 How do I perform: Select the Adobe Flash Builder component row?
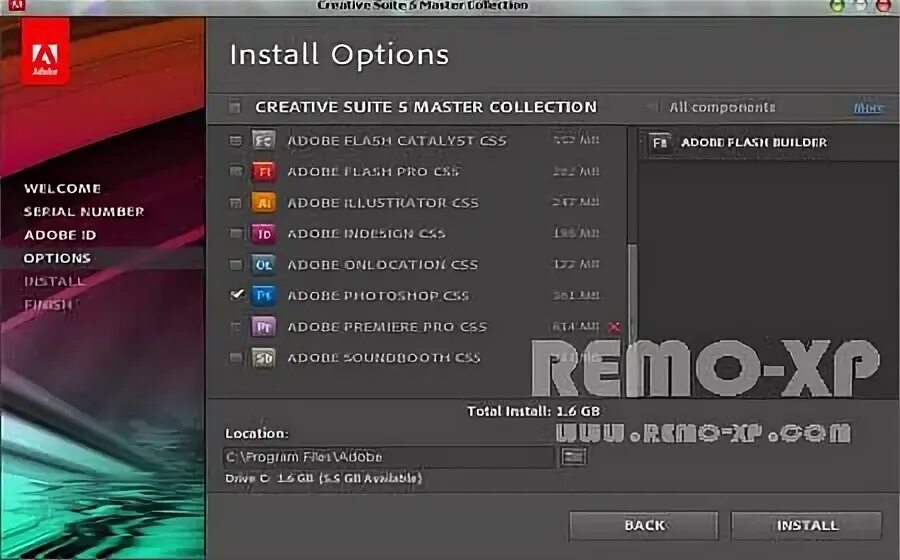(x=768, y=142)
